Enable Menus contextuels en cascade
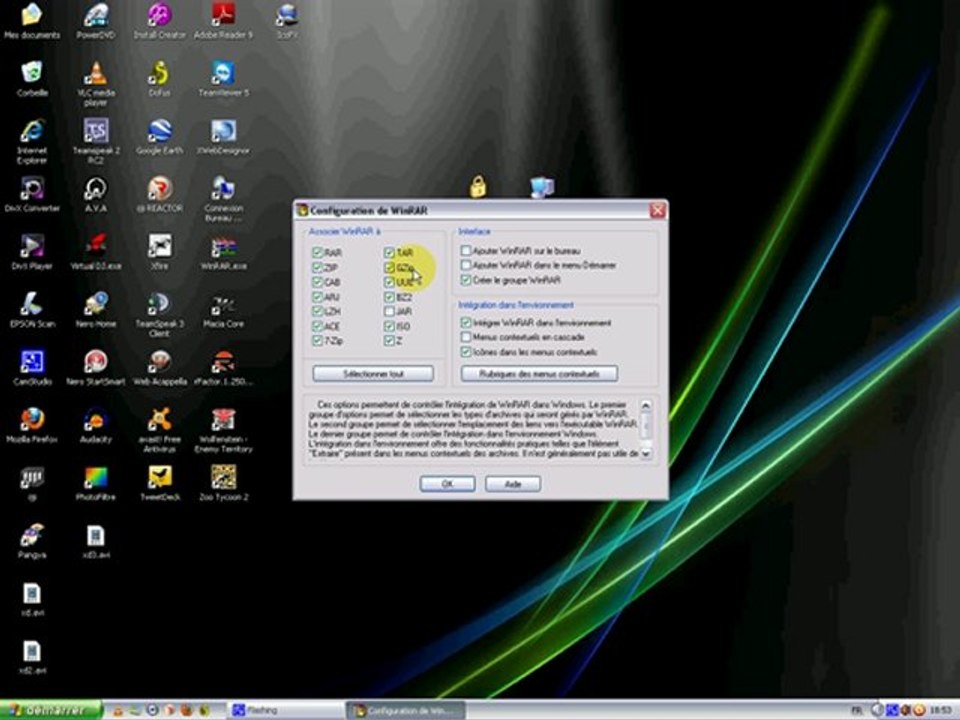Viewport: 960px width, 720px height. 466,337
